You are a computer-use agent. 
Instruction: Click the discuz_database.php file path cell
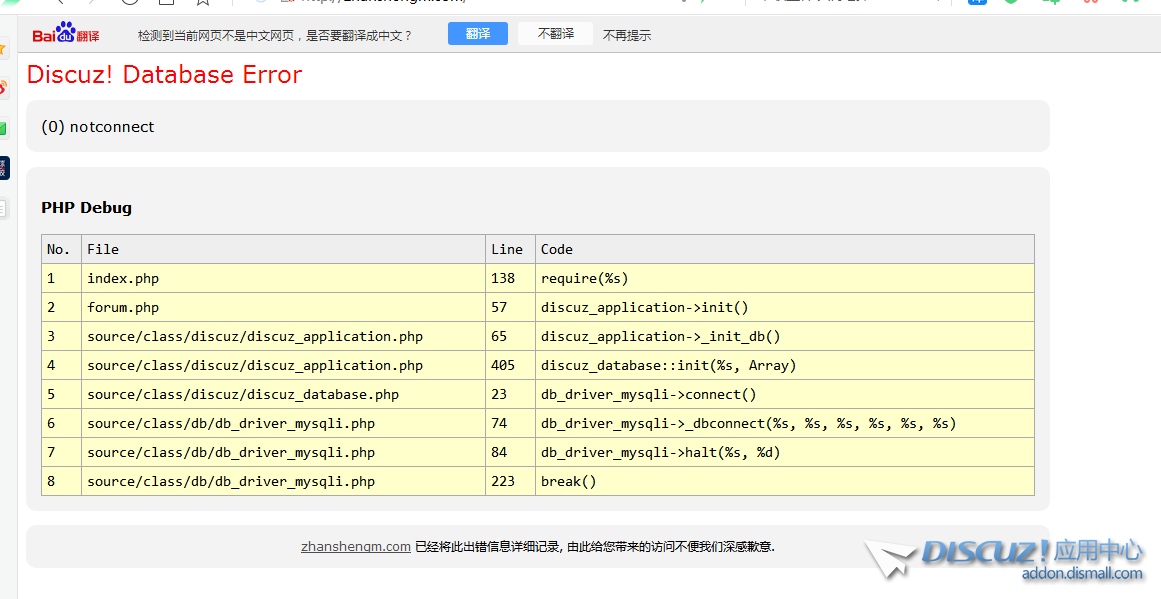pos(243,394)
